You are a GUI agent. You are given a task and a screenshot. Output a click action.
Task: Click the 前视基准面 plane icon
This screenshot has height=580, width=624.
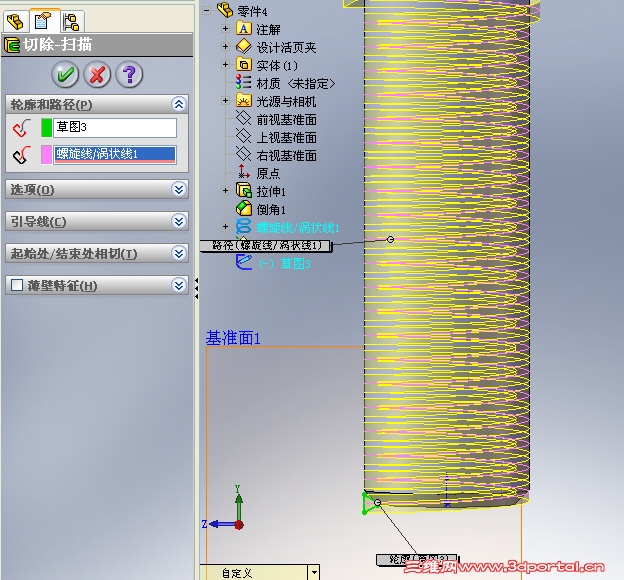(244, 118)
